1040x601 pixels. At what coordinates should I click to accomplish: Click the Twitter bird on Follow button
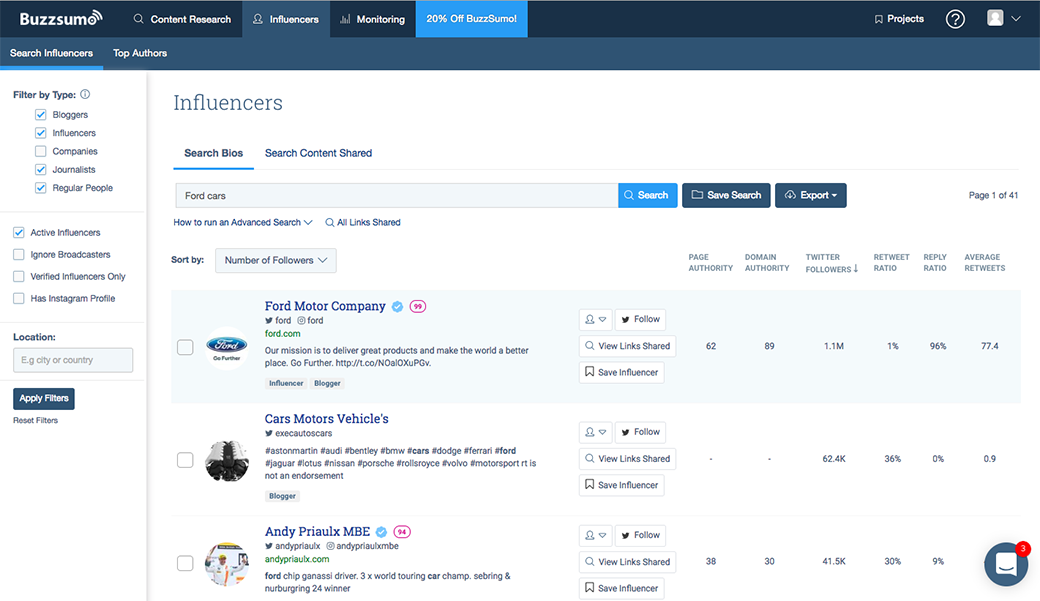tap(626, 319)
